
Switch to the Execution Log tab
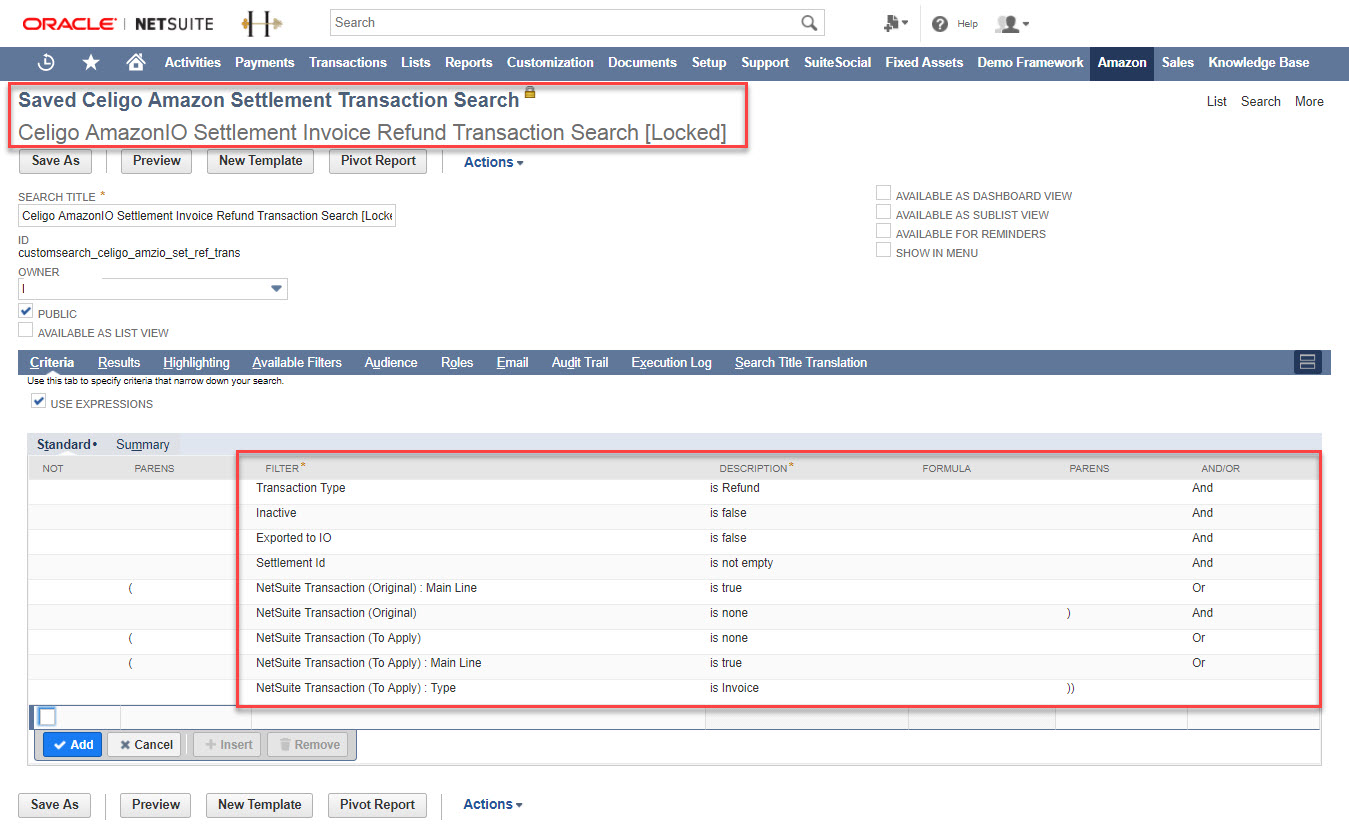(x=671, y=362)
